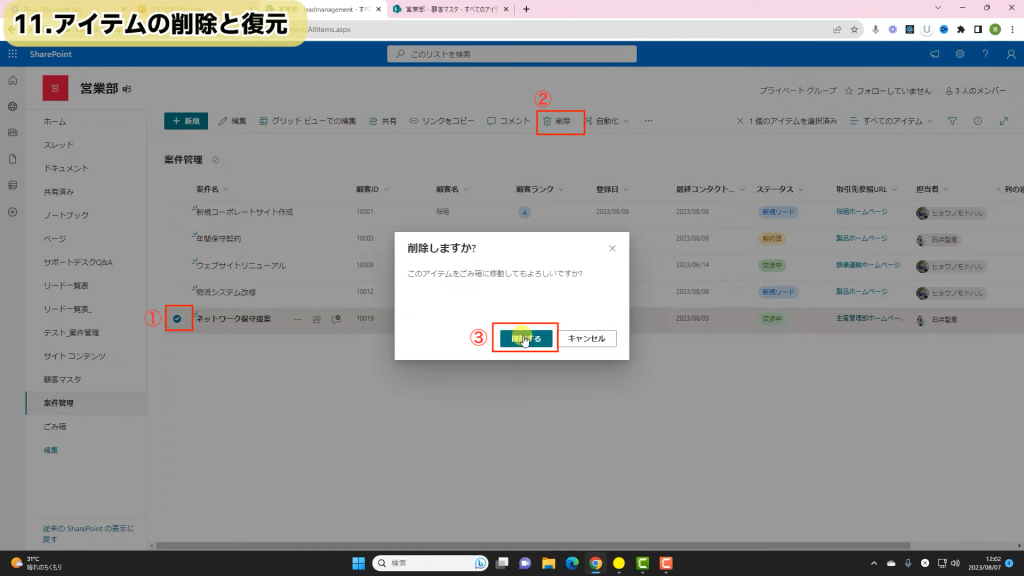Click the share icon in ネットワーク保守提案 row
This screenshot has width=1024, height=576.
(316, 319)
